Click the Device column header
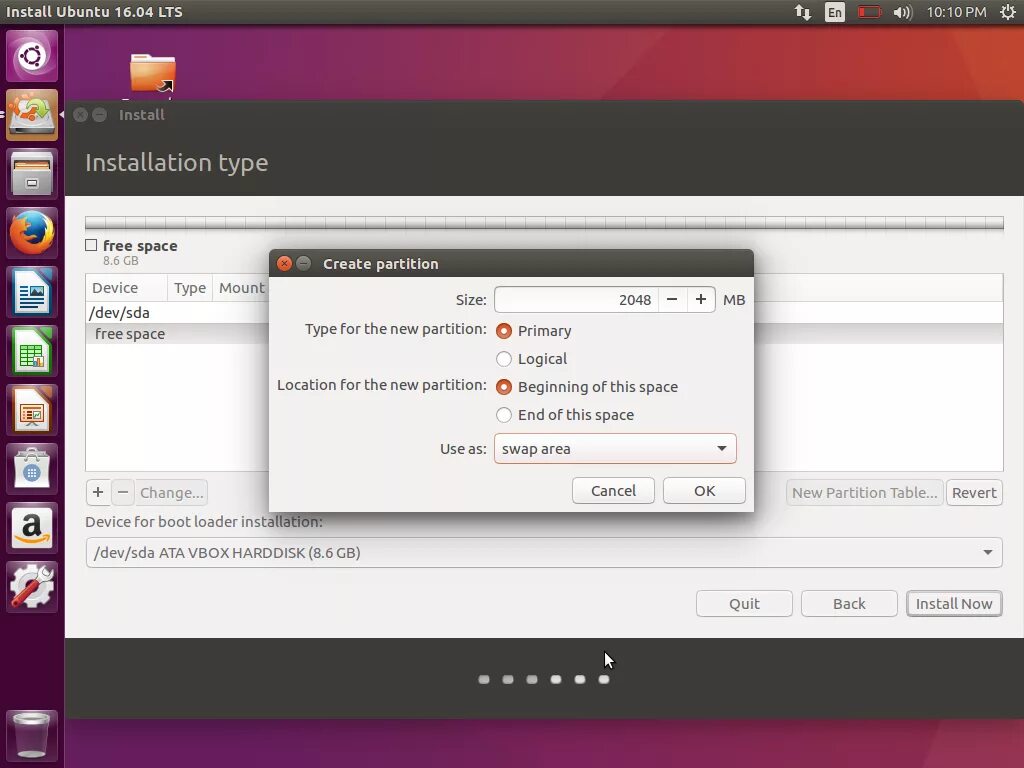The height and width of the screenshot is (768, 1024). pos(127,288)
